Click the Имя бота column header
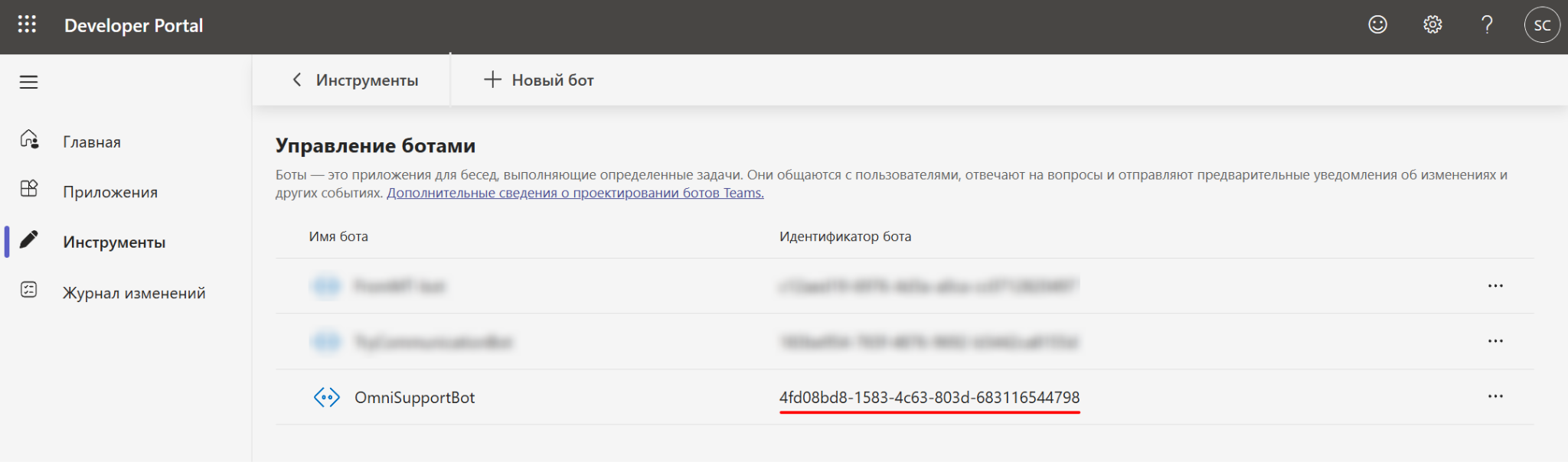 (338, 236)
